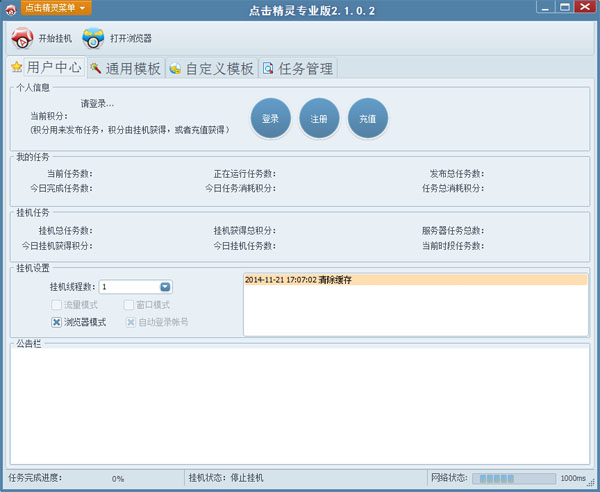This screenshot has width=600, height=492.
Task: Tick the 流量模式 checkbox
Action: click(57, 305)
